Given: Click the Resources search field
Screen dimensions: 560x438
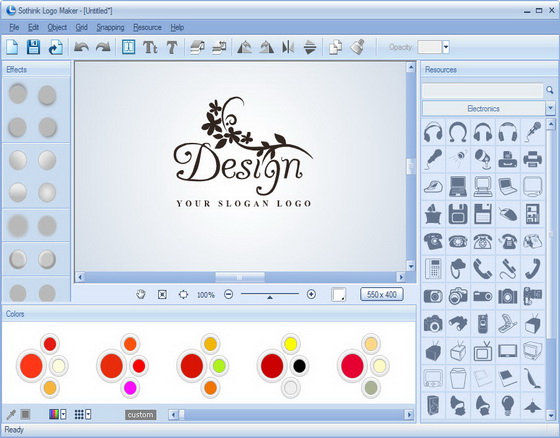Looking at the screenshot, I should pyautogui.click(x=482, y=90).
